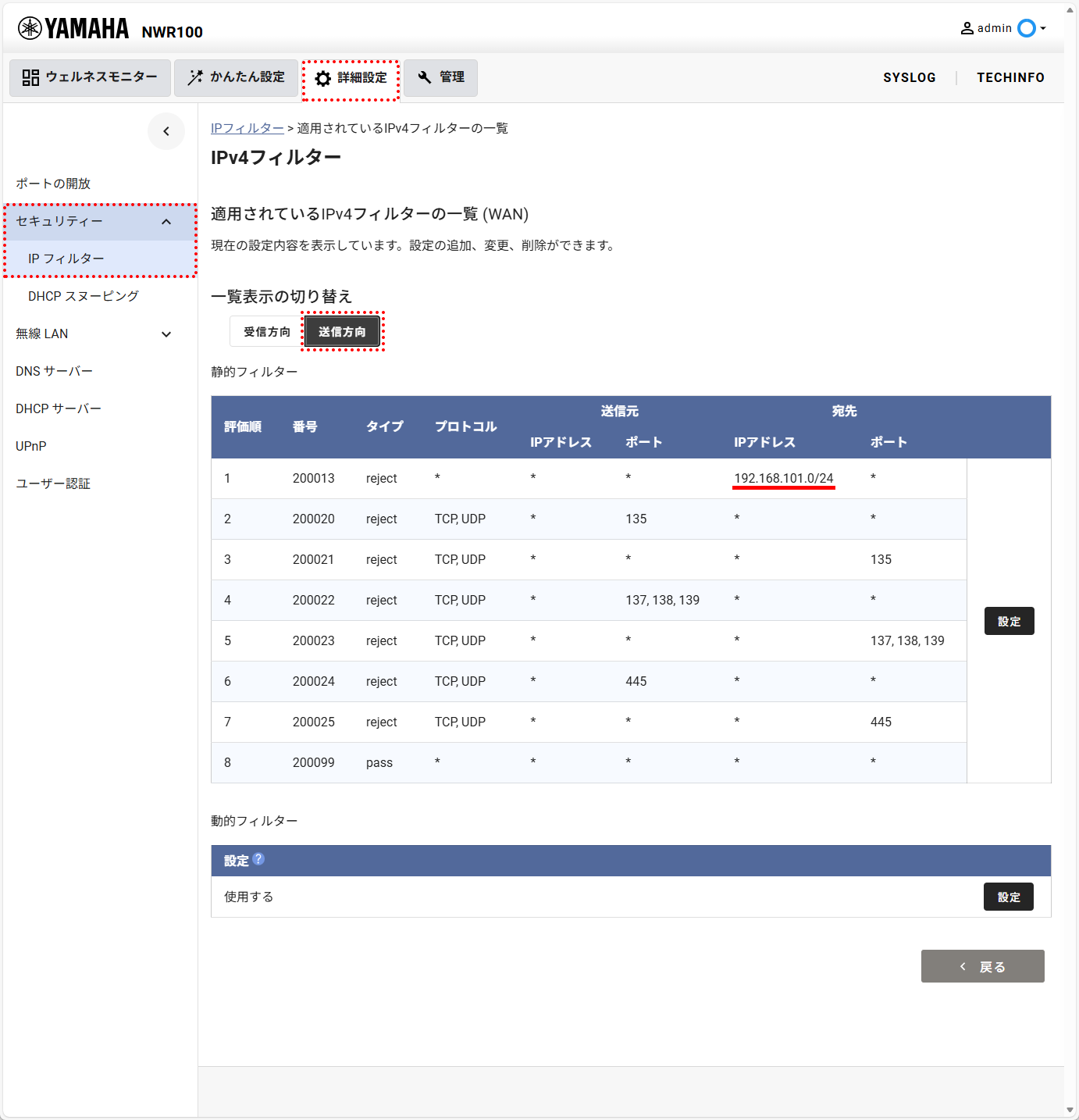Open the admin account dropdown arrow
This screenshot has height=1120, width=1079.
coord(1043,28)
